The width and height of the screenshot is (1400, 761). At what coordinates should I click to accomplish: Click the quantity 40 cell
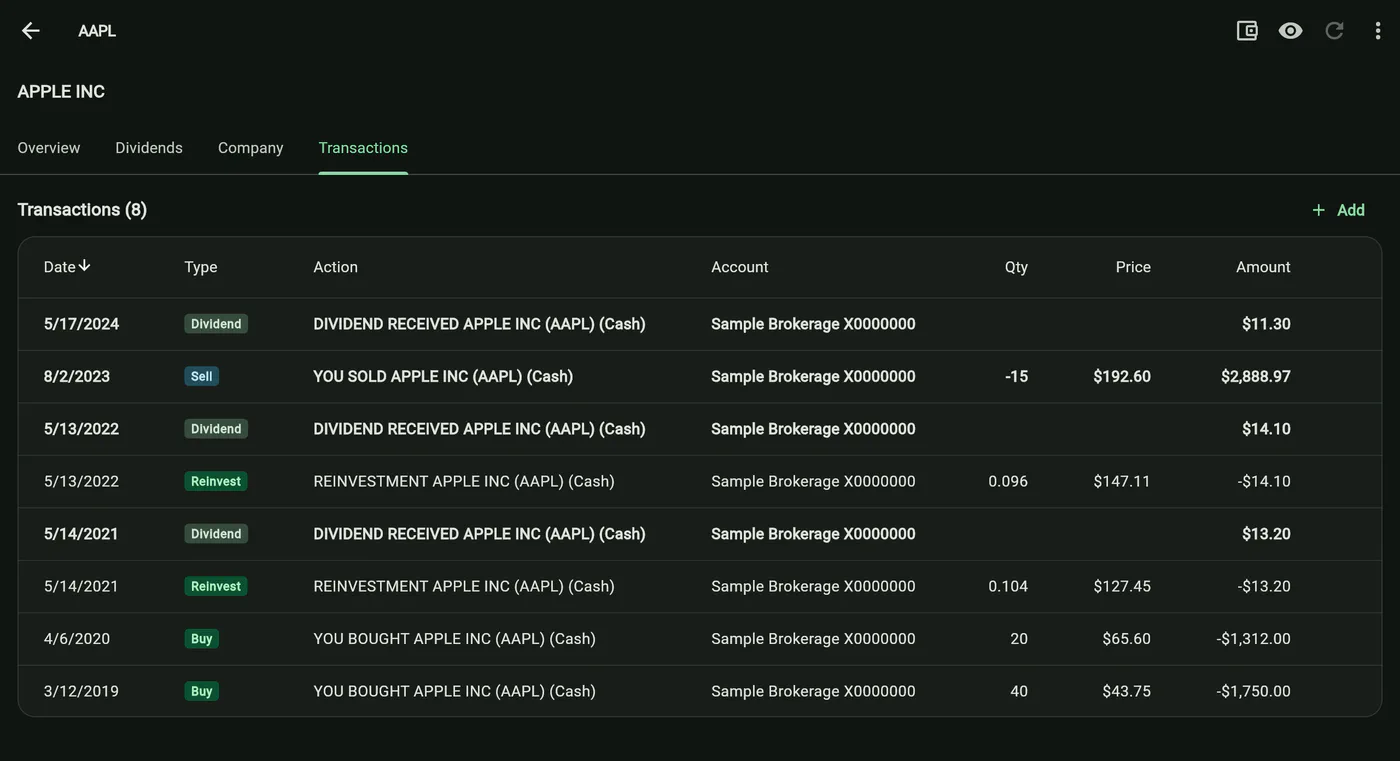coord(1019,692)
